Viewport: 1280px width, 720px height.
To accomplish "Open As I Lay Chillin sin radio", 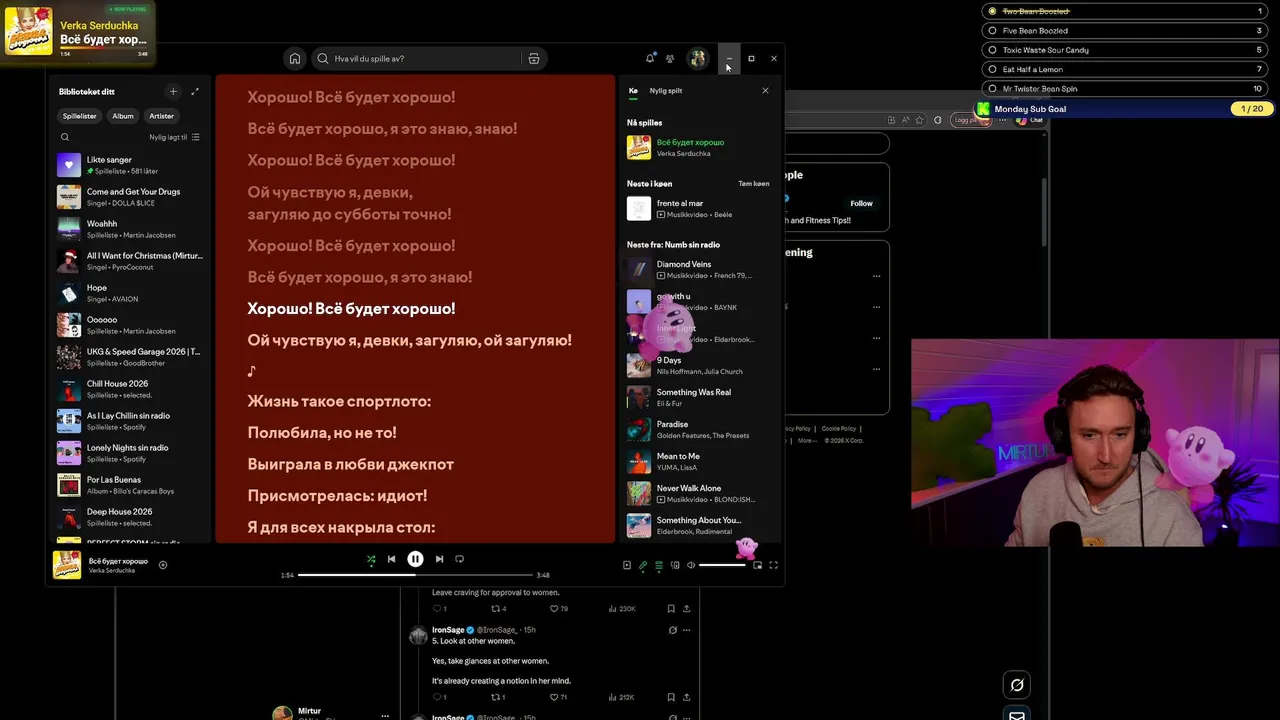I will click(130, 421).
